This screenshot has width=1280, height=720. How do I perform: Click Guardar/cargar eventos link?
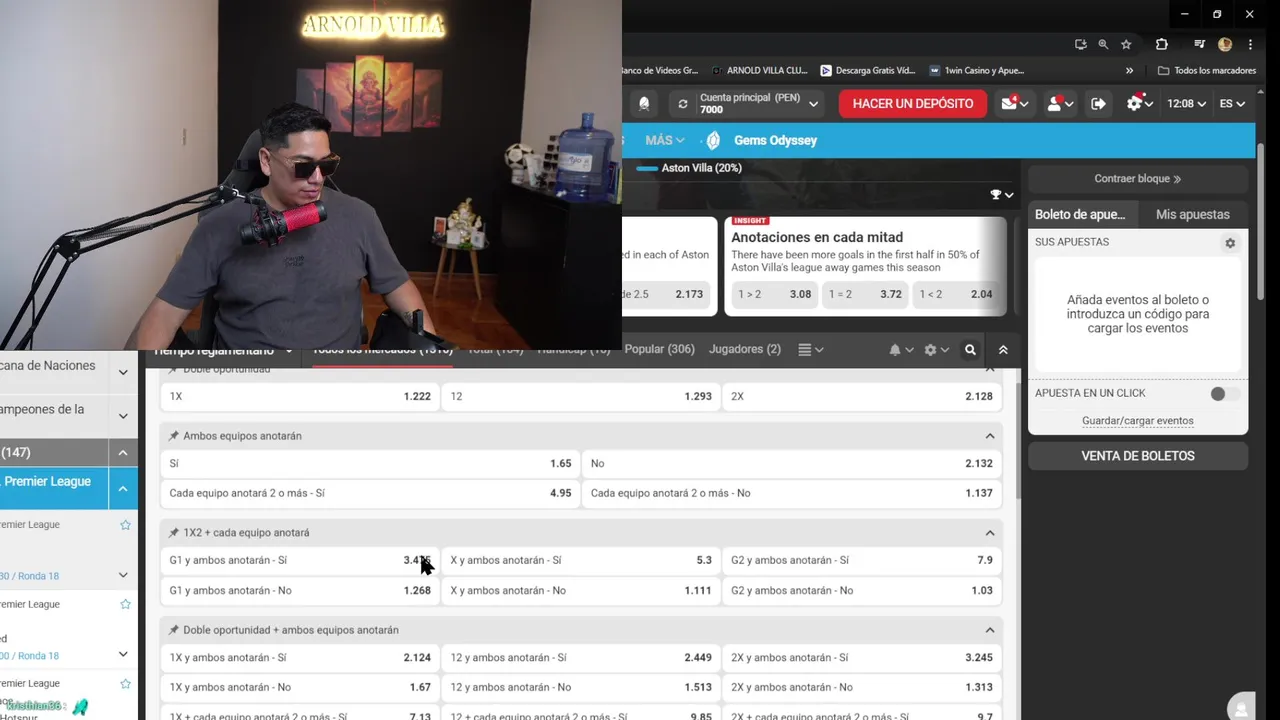tap(1138, 421)
